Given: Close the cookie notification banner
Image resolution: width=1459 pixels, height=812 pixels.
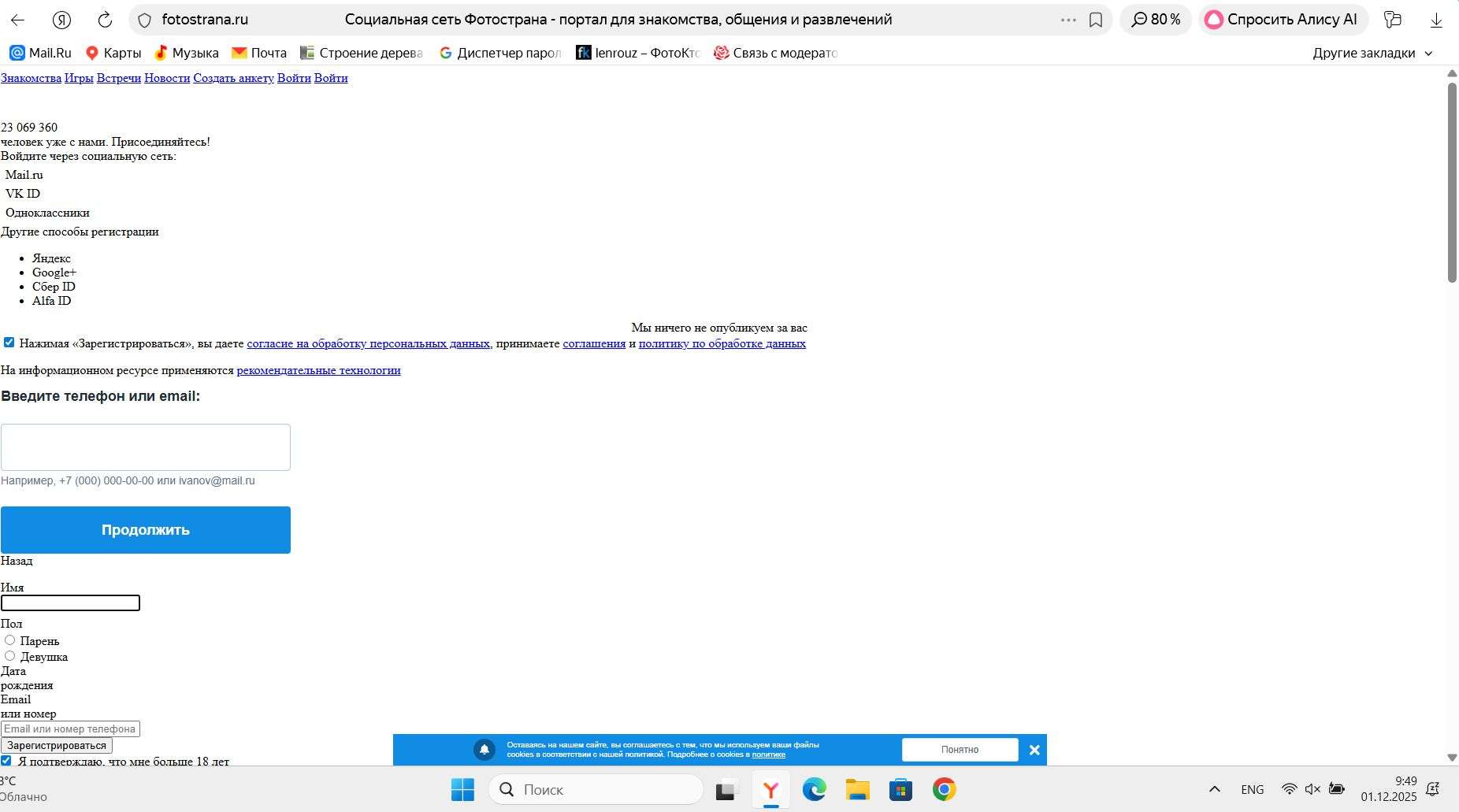Looking at the screenshot, I should (x=1034, y=750).
